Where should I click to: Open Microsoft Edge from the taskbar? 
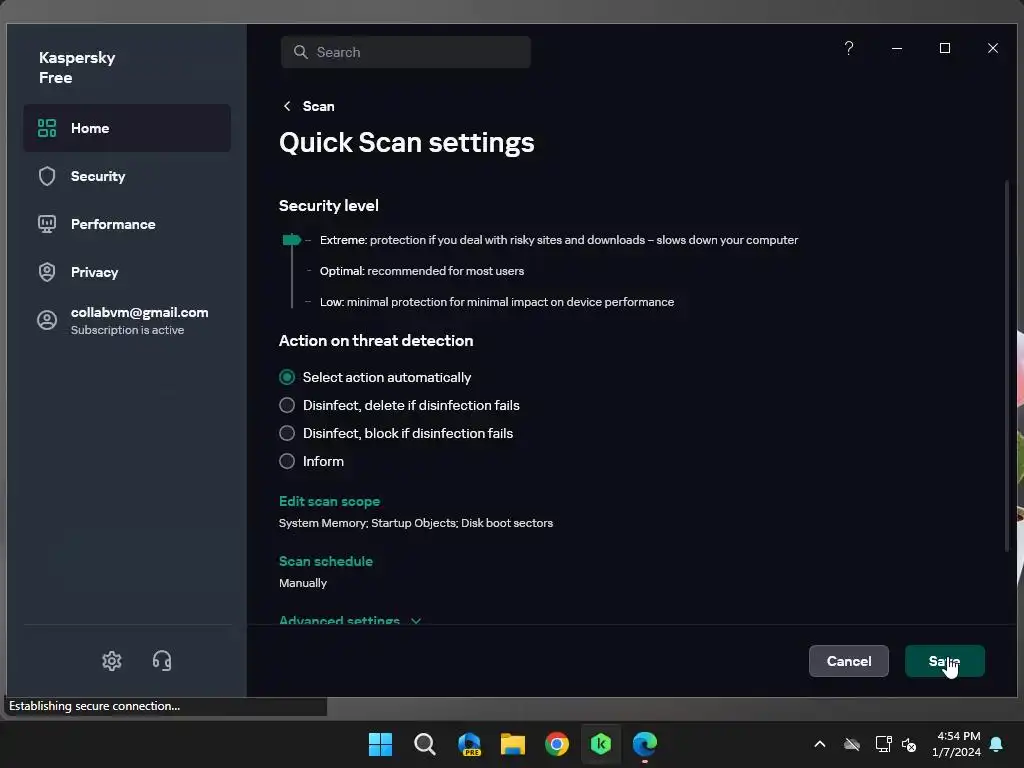click(645, 744)
